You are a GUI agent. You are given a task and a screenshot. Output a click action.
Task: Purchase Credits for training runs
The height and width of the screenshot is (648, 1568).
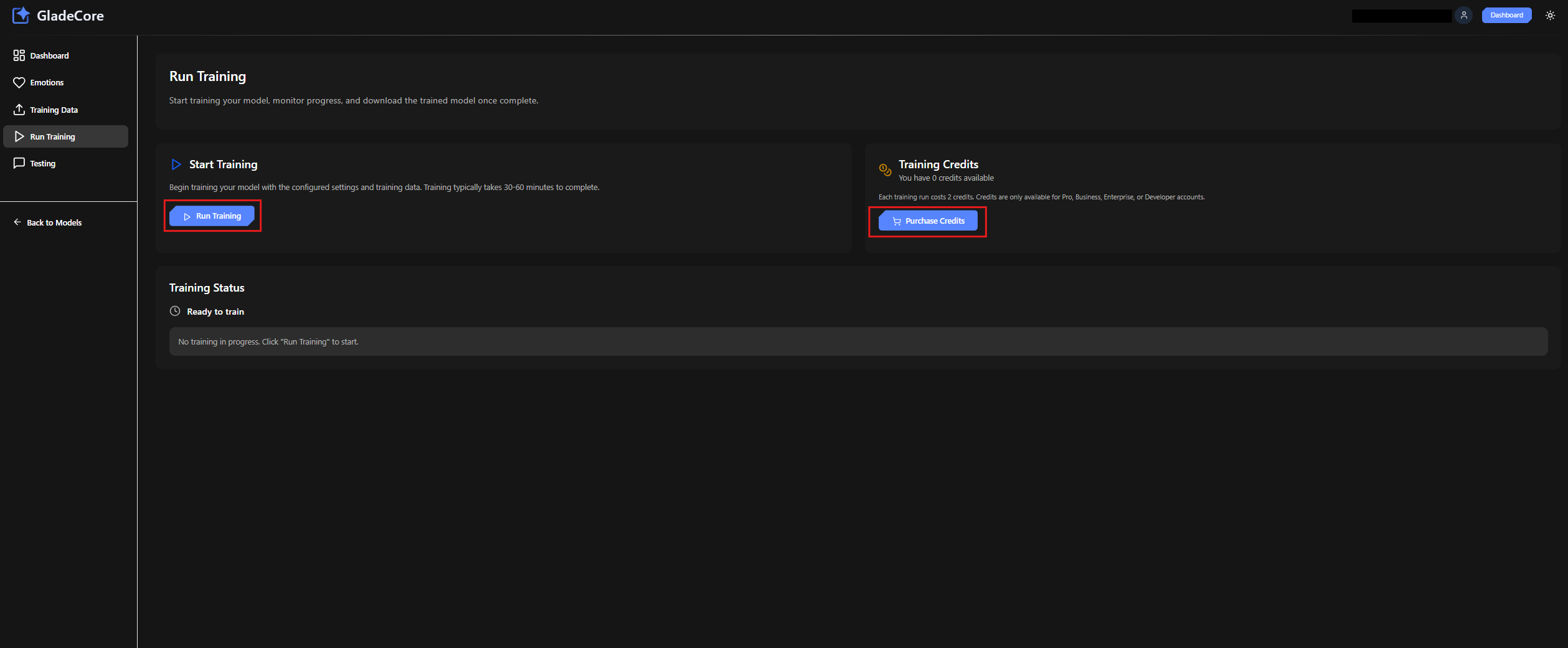(x=927, y=221)
